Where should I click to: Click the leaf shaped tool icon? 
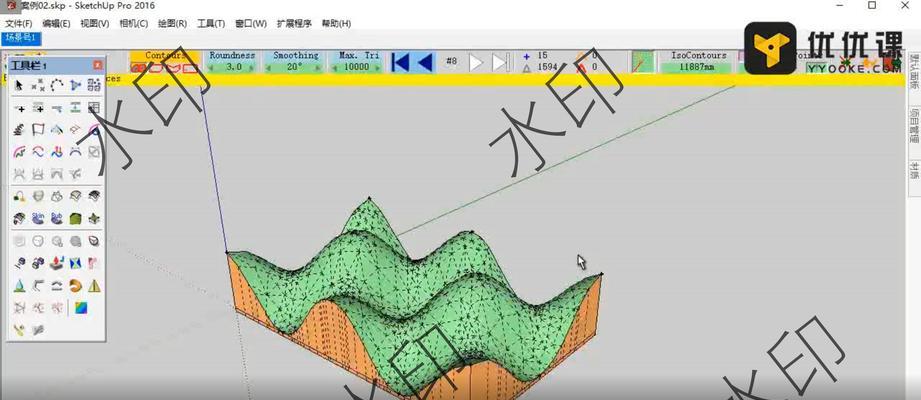point(93,241)
